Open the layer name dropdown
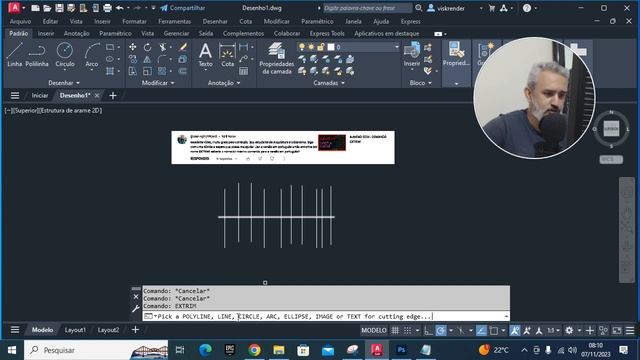The width and height of the screenshot is (640, 360). pyautogui.click(x=396, y=47)
